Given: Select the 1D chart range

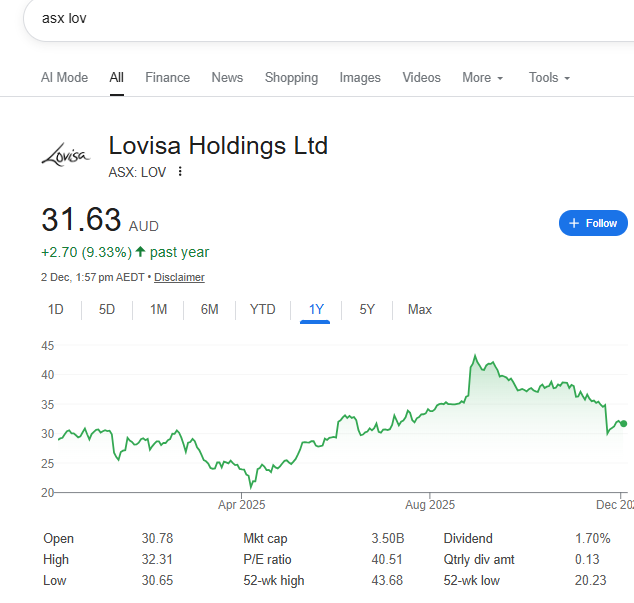Looking at the screenshot, I should coord(56,309).
